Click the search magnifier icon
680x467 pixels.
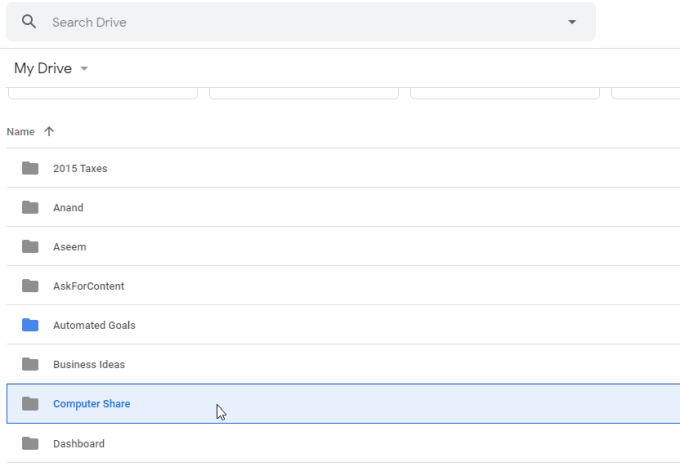[x=29, y=22]
